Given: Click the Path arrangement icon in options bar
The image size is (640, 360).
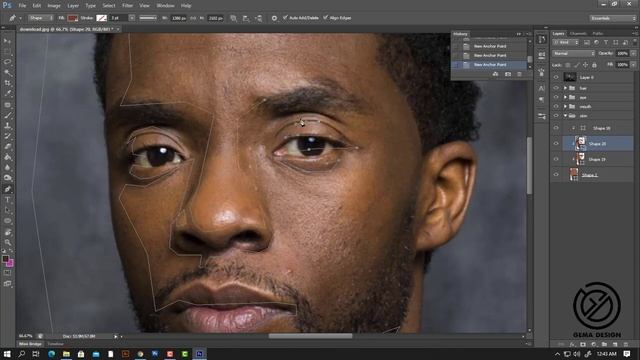Looking at the screenshot, I should (x=259, y=18).
